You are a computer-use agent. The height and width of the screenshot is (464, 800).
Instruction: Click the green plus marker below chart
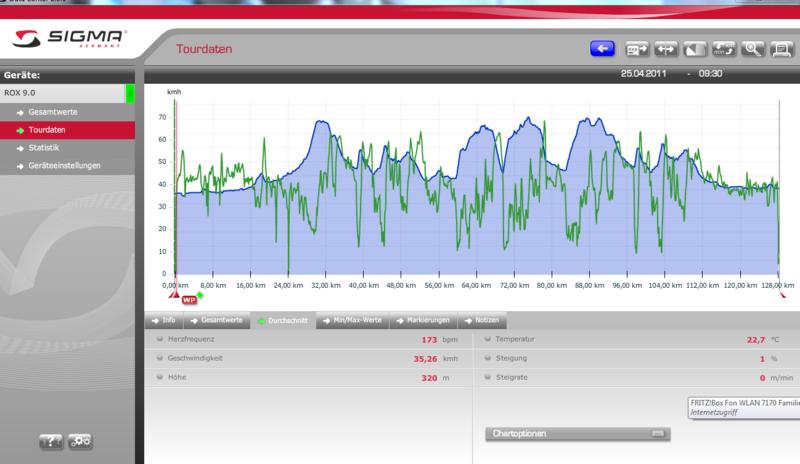point(200,294)
